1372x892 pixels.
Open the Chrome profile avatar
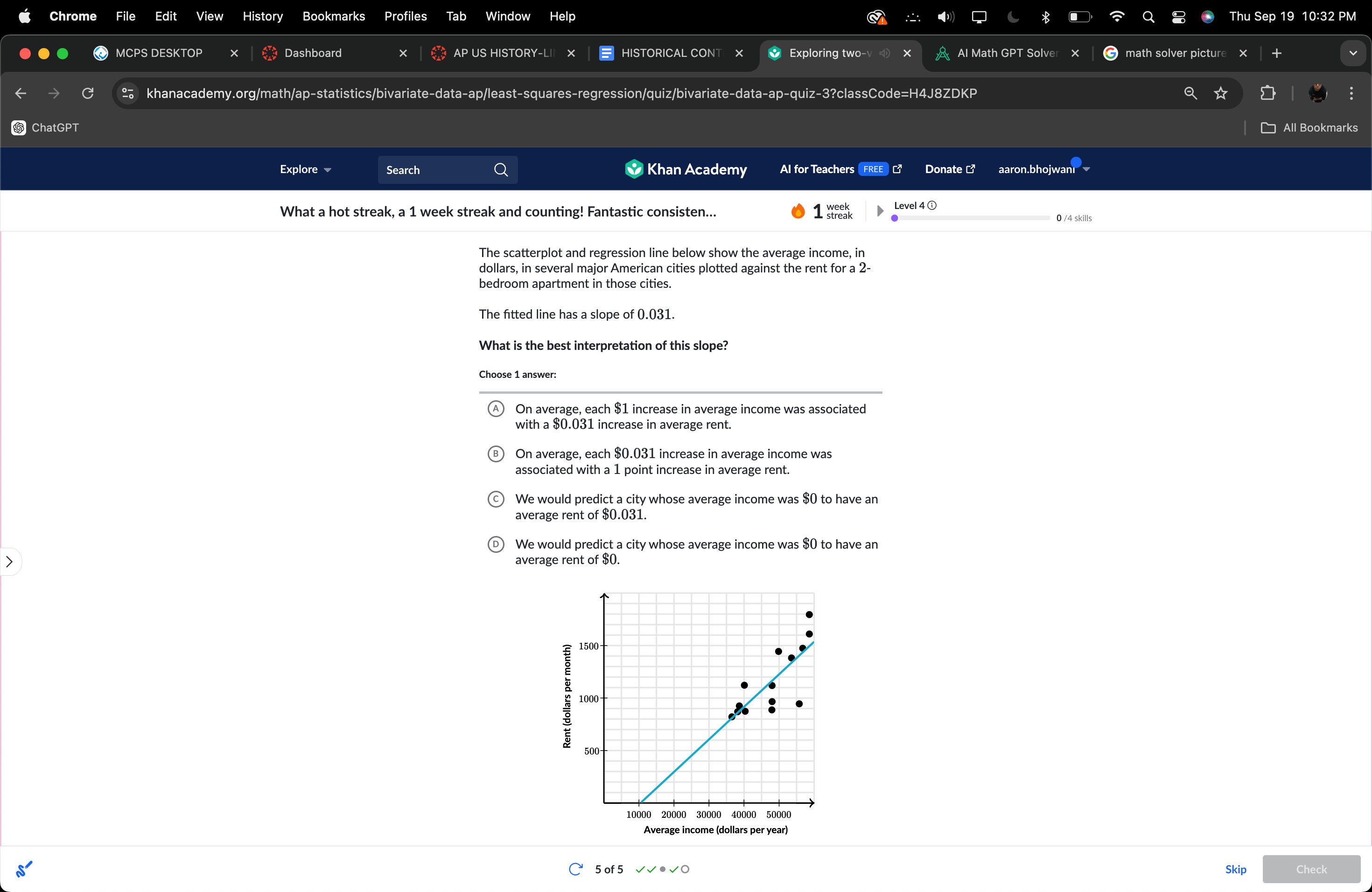pos(1318,93)
